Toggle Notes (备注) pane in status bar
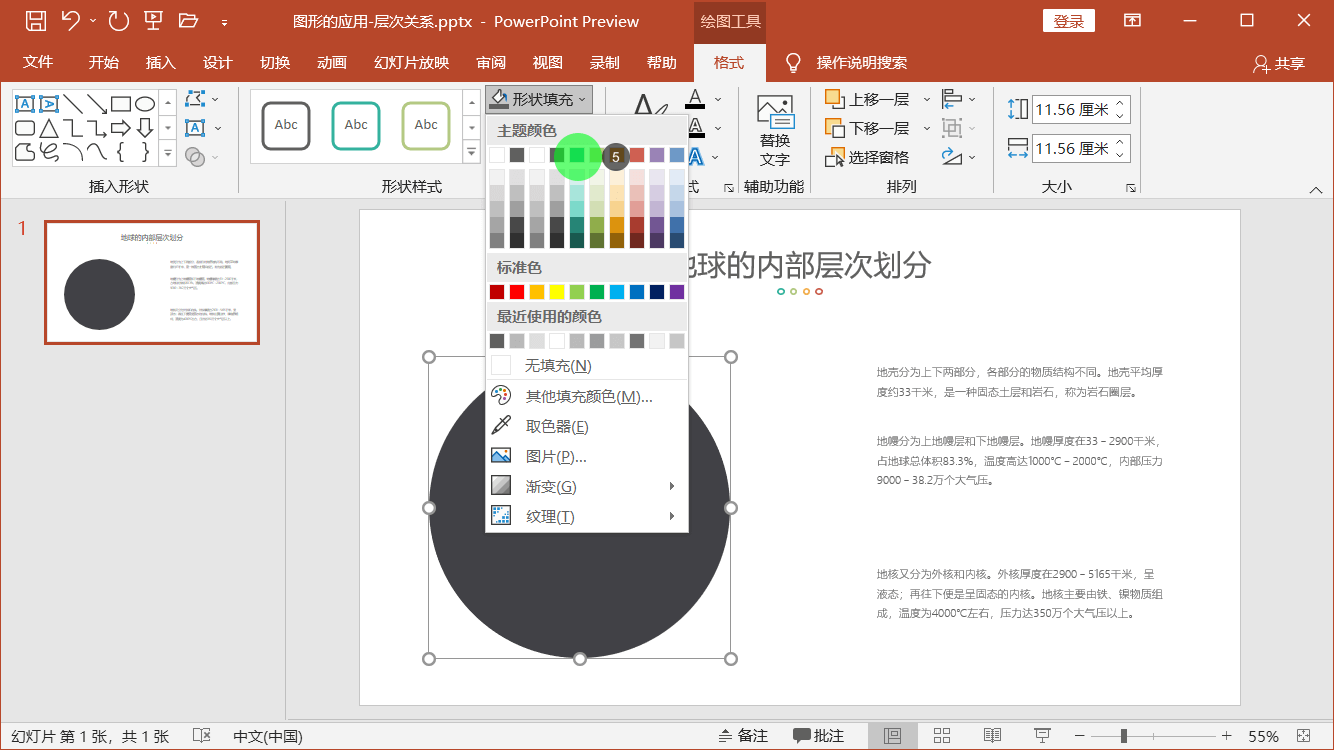This screenshot has width=1334, height=750. tap(743, 736)
